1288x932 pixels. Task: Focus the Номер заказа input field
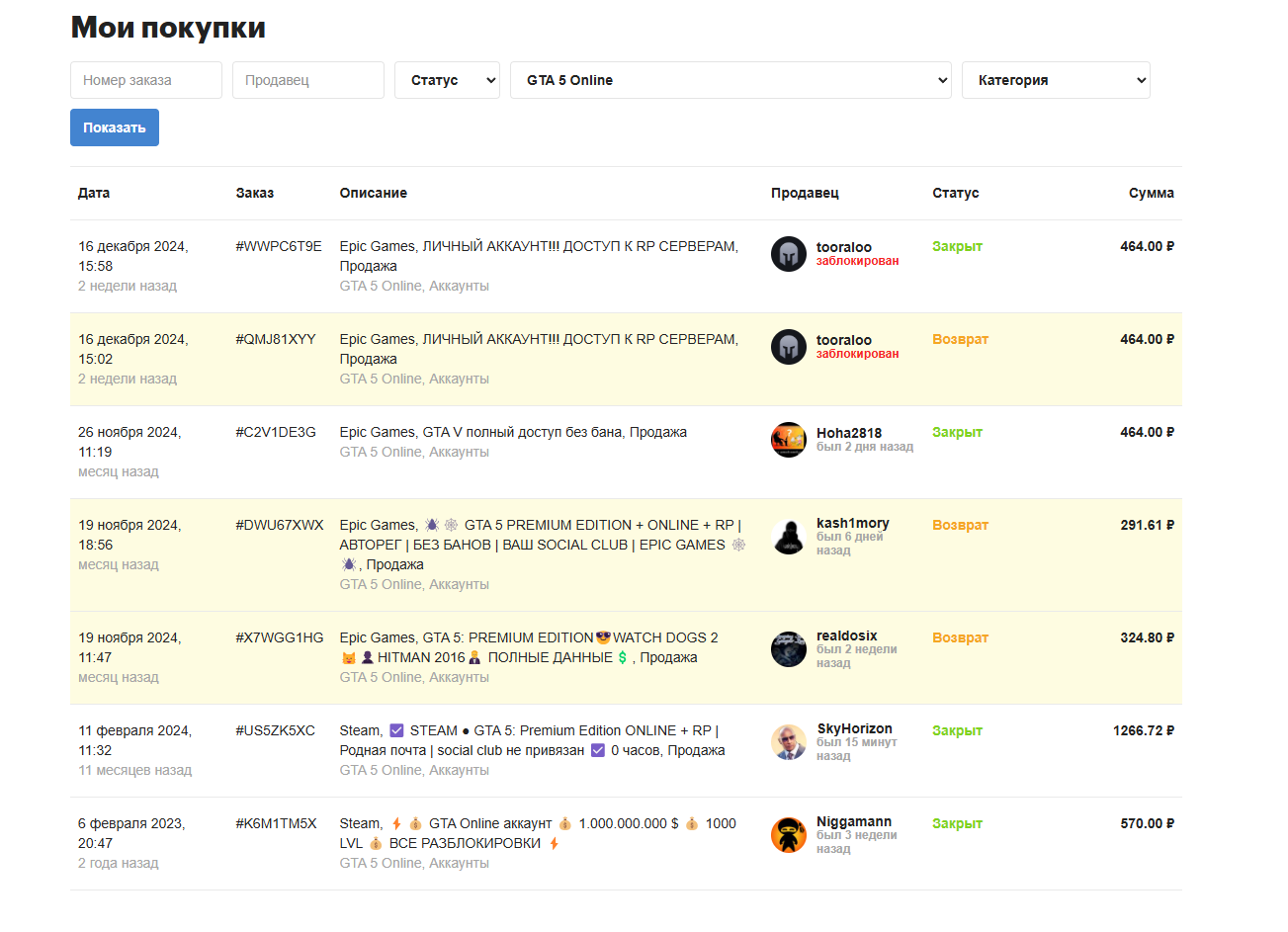coord(146,80)
